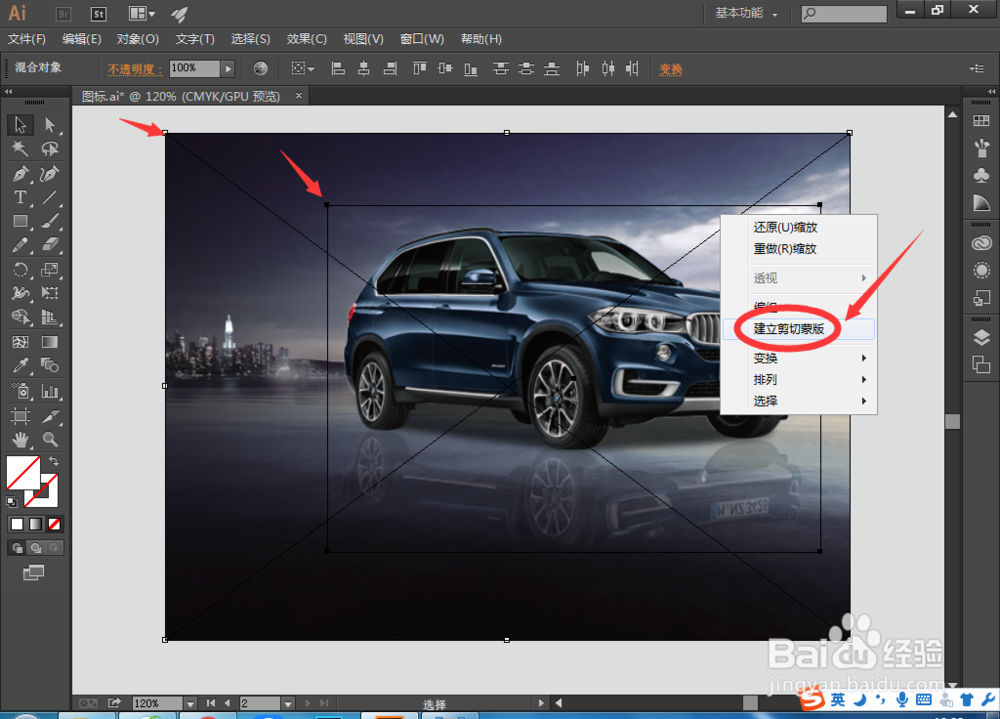Image resolution: width=1000 pixels, height=719 pixels.
Task: Activate the Hand tool
Action: click(x=20, y=440)
